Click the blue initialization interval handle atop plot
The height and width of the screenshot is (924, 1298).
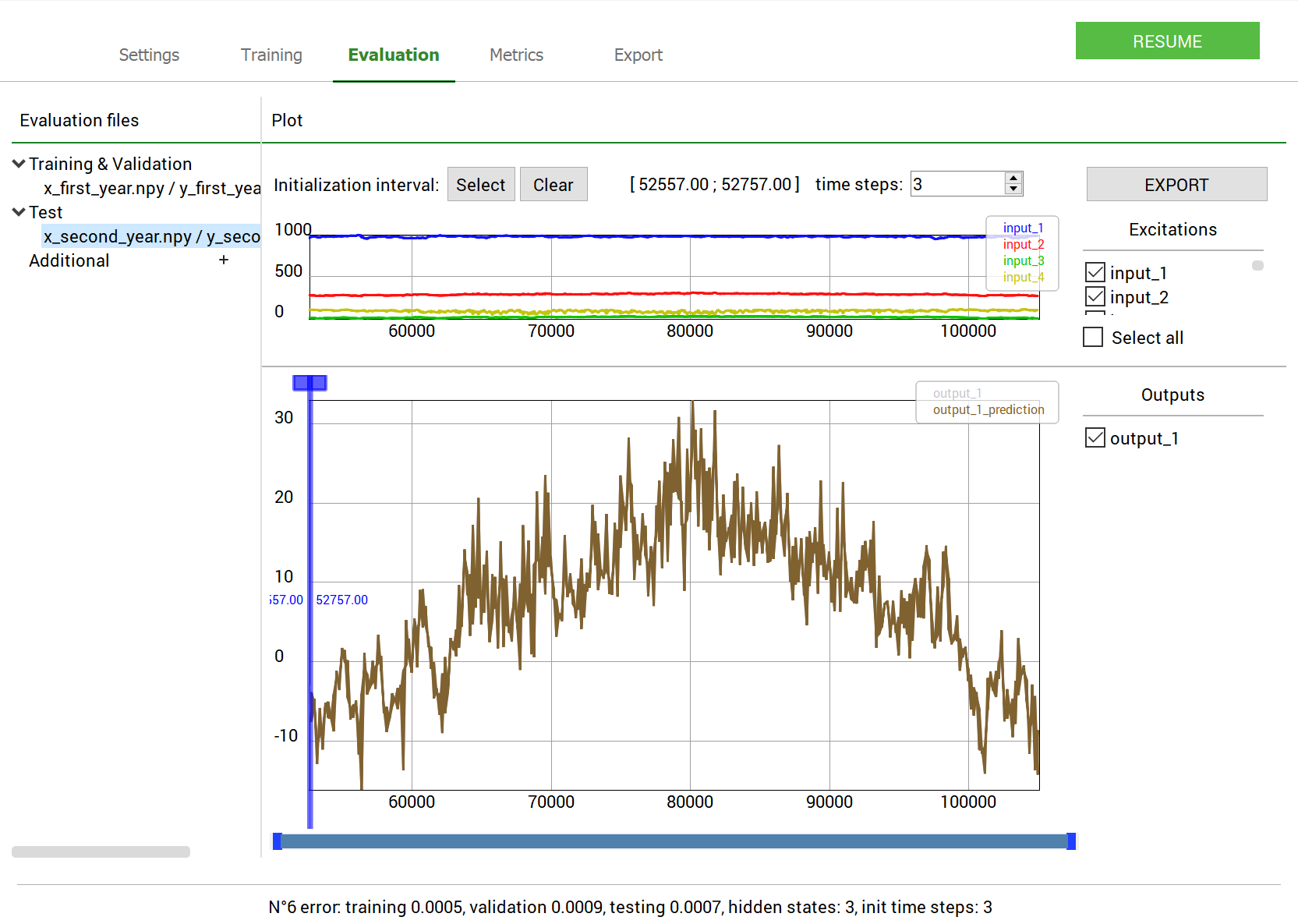[309, 383]
